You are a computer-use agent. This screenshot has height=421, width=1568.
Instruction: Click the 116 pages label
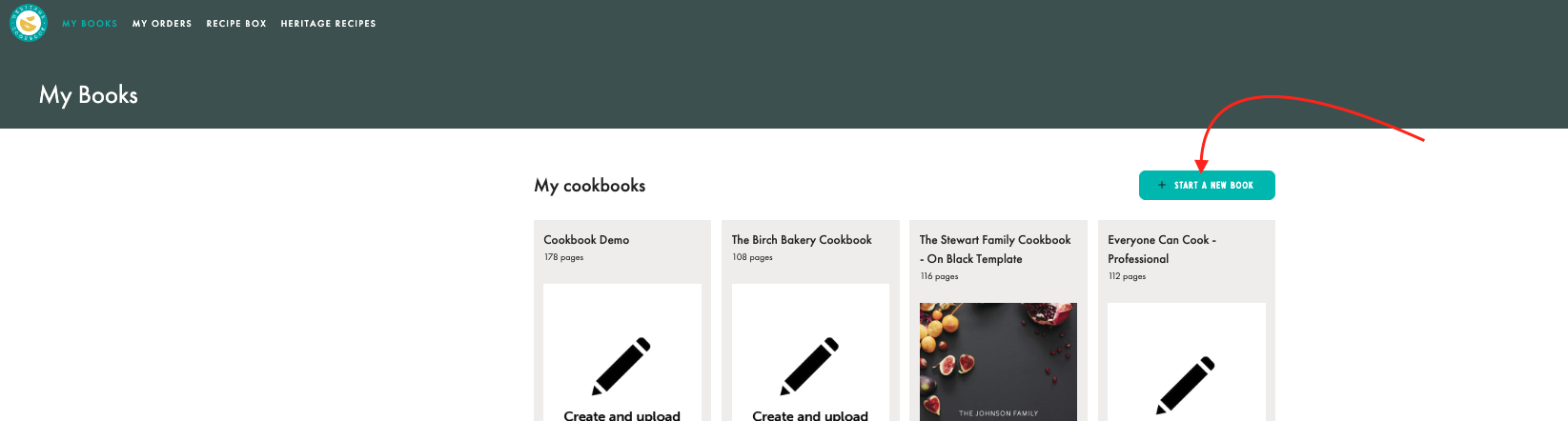point(939,276)
